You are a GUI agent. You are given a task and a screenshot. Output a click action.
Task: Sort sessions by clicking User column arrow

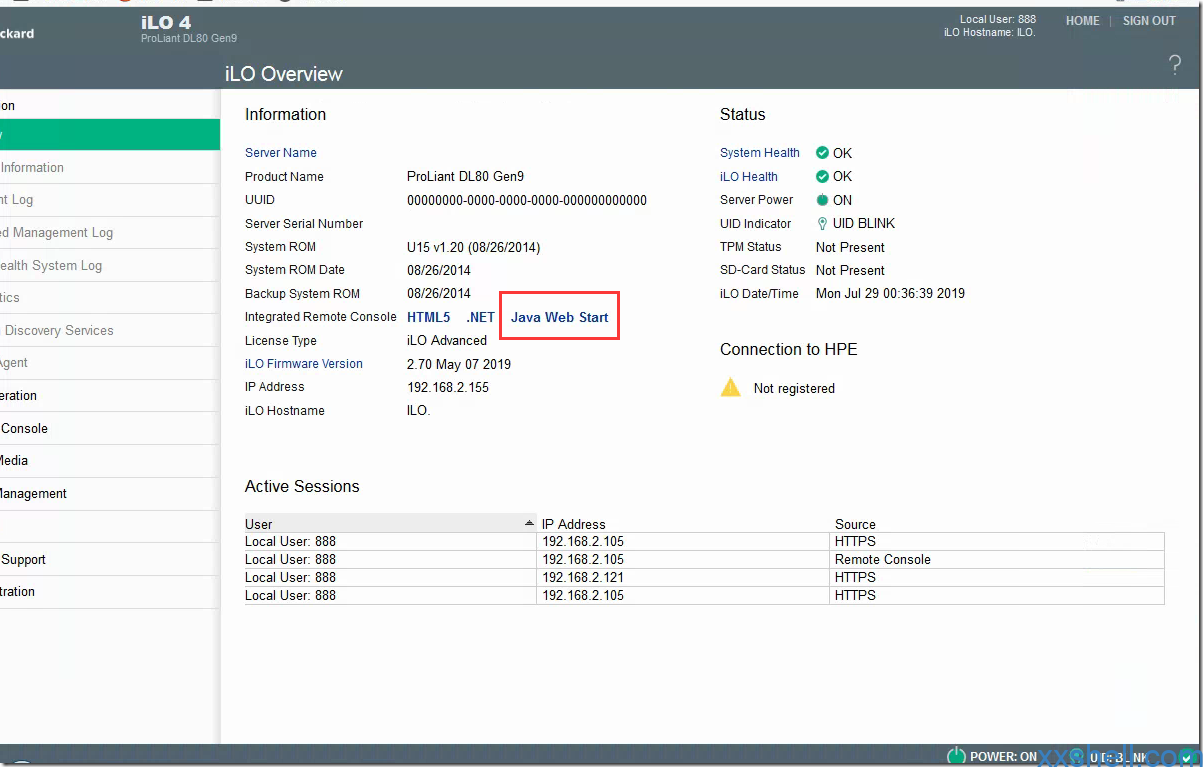pyautogui.click(x=529, y=524)
